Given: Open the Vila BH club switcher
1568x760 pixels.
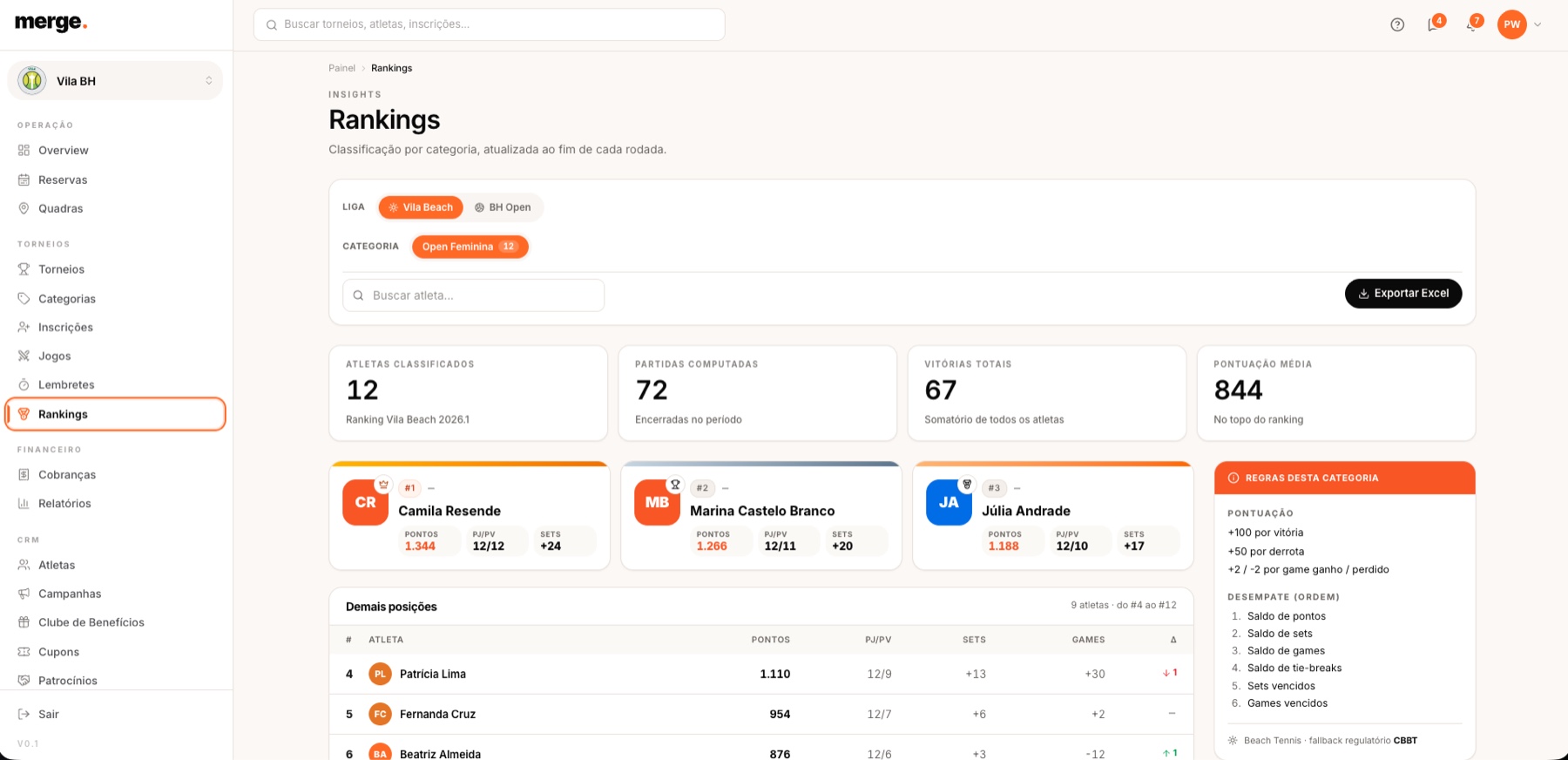Looking at the screenshot, I should click(x=115, y=81).
